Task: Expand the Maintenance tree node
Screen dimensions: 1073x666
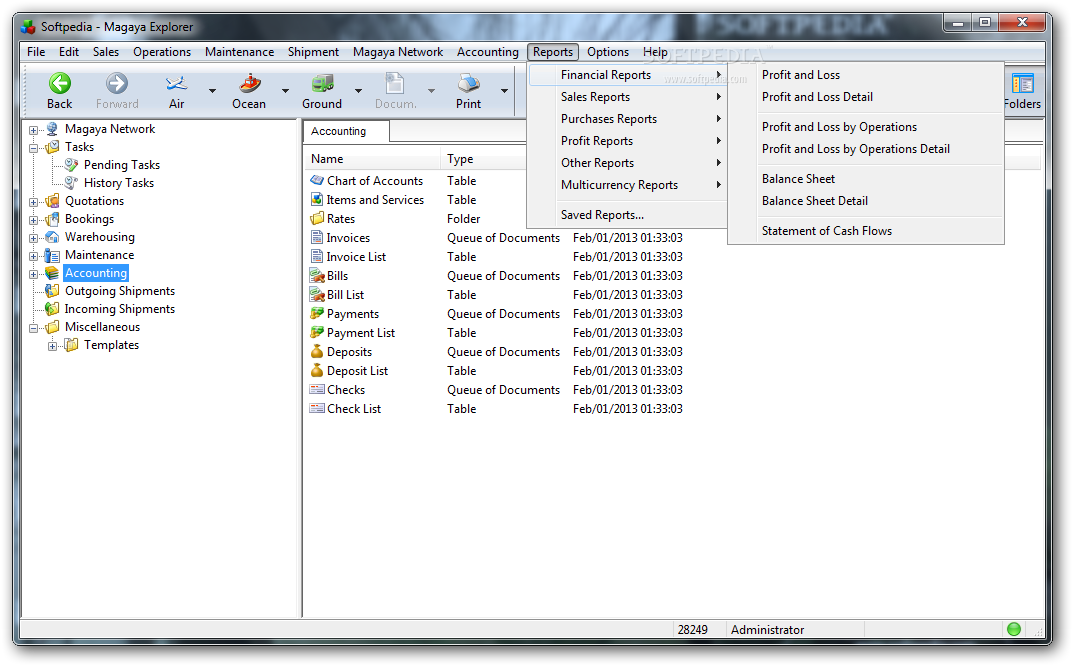Action: [x=34, y=256]
